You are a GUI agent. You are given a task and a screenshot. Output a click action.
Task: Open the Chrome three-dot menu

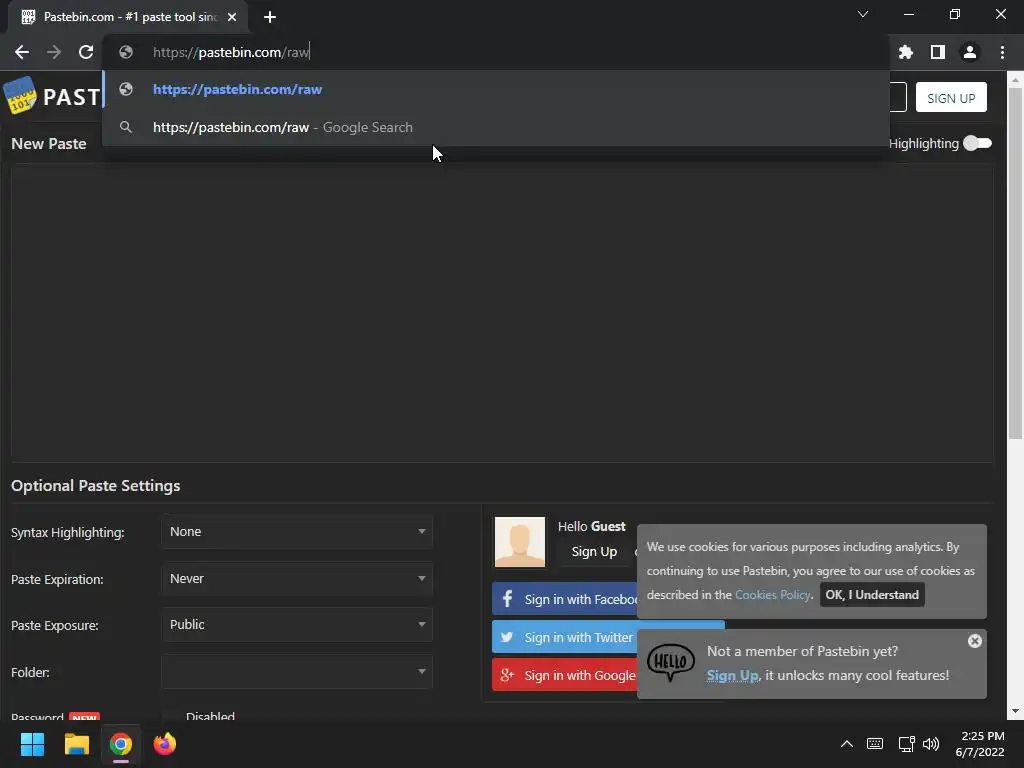1002,52
